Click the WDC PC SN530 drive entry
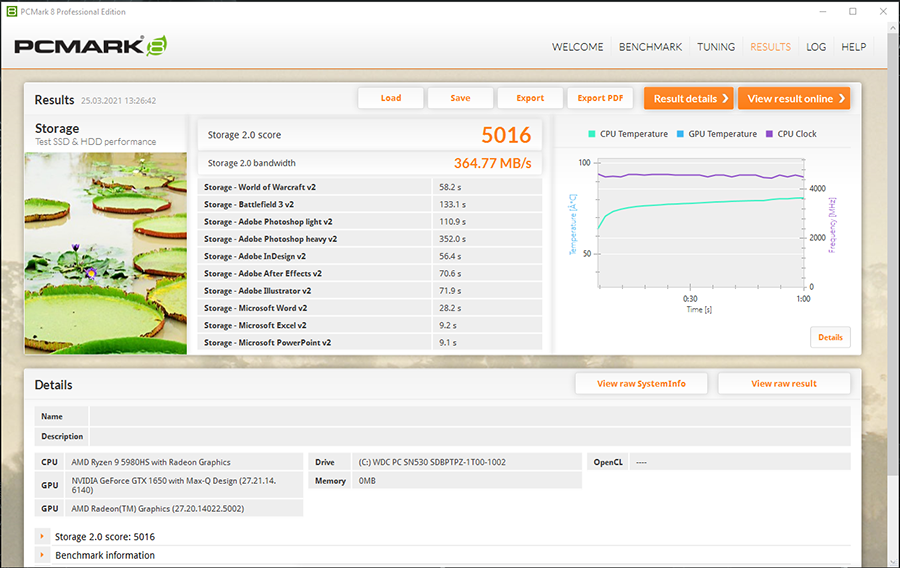Screen dimensions: 900x568 point(467,462)
